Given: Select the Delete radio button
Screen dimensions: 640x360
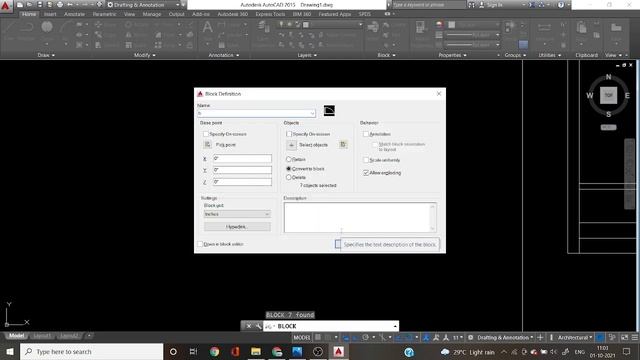Looking at the screenshot, I should pyautogui.click(x=289, y=178).
